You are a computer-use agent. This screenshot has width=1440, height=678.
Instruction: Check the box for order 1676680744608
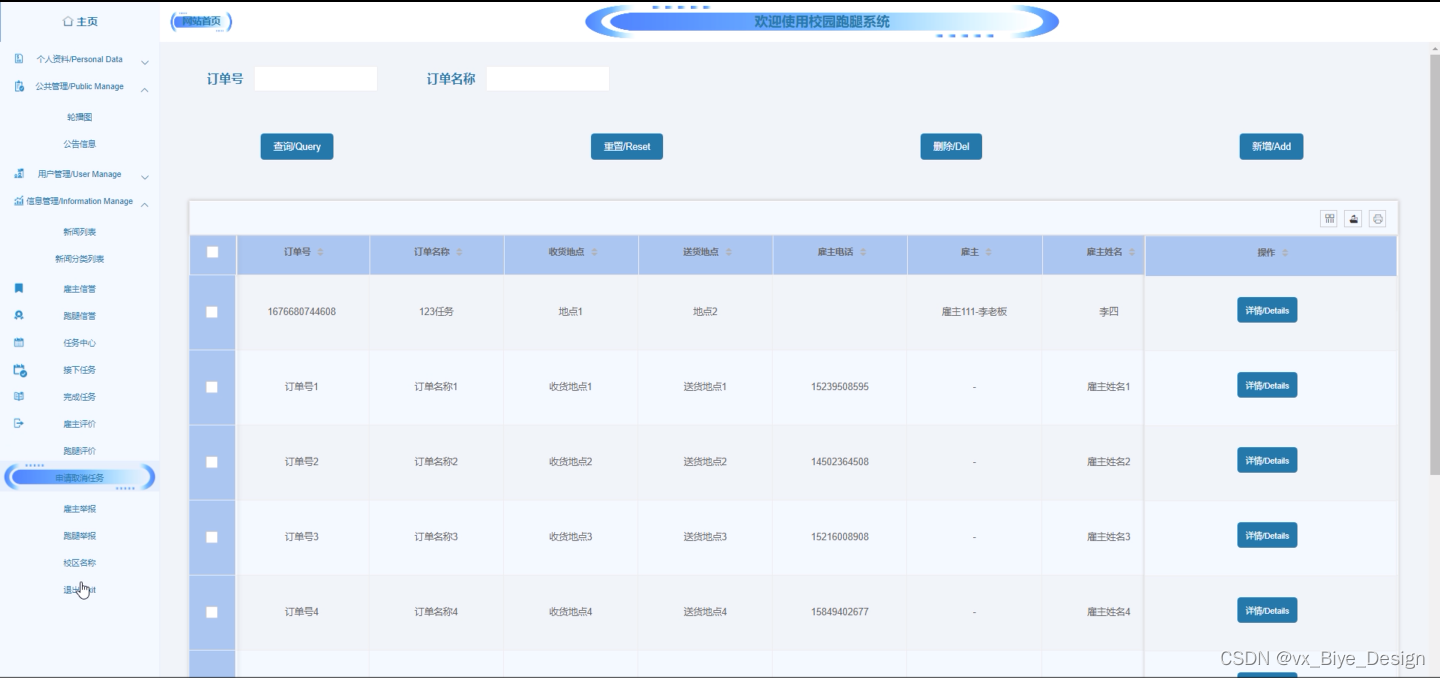pyautogui.click(x=212, y=312)
